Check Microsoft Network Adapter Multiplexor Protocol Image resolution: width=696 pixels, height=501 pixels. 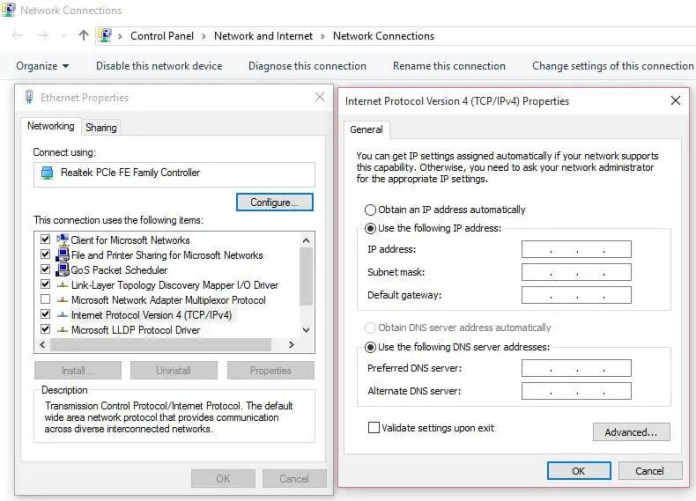tap(45, 299)
